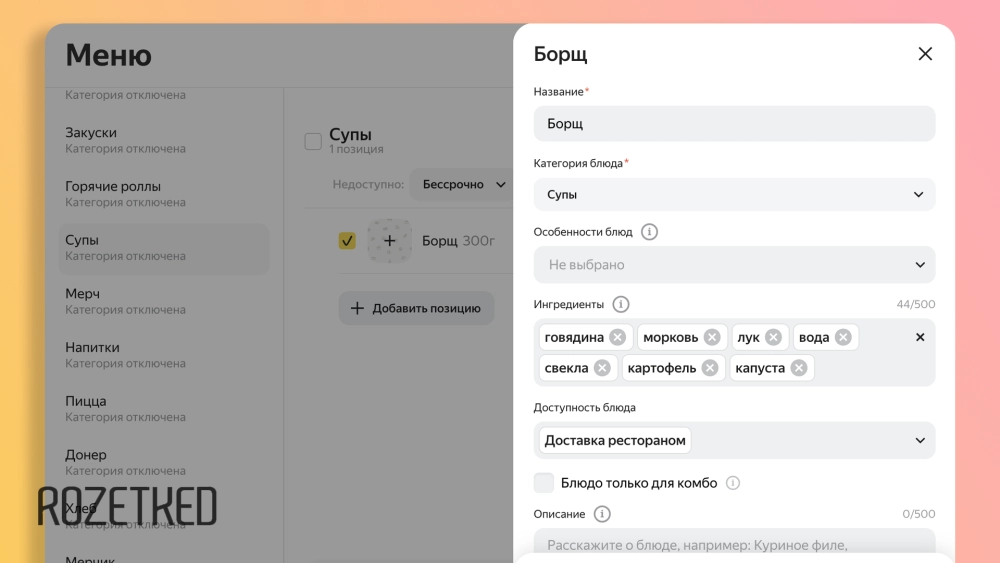Check the Супы category checkbox
Viewport: 1000px width, 563px height.
pyautogui.click(x=313, y=141)
